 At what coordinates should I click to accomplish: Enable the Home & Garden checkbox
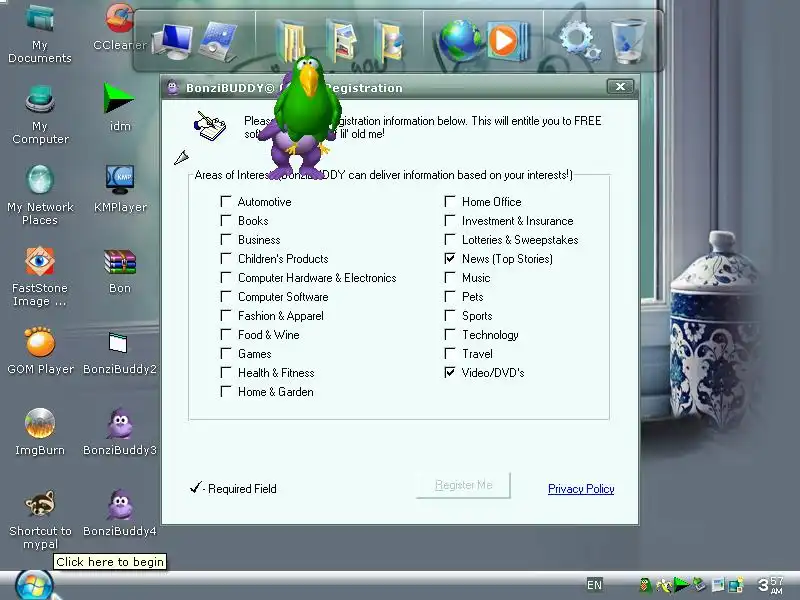226,391
